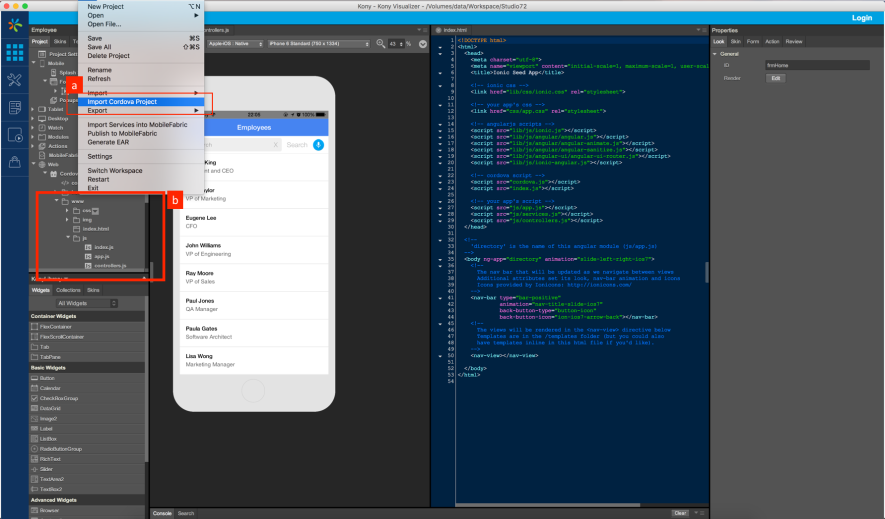Screen dimensions: 885x519
Task: Click the widget palette vertical scrollbar
Action: (147, 381)
